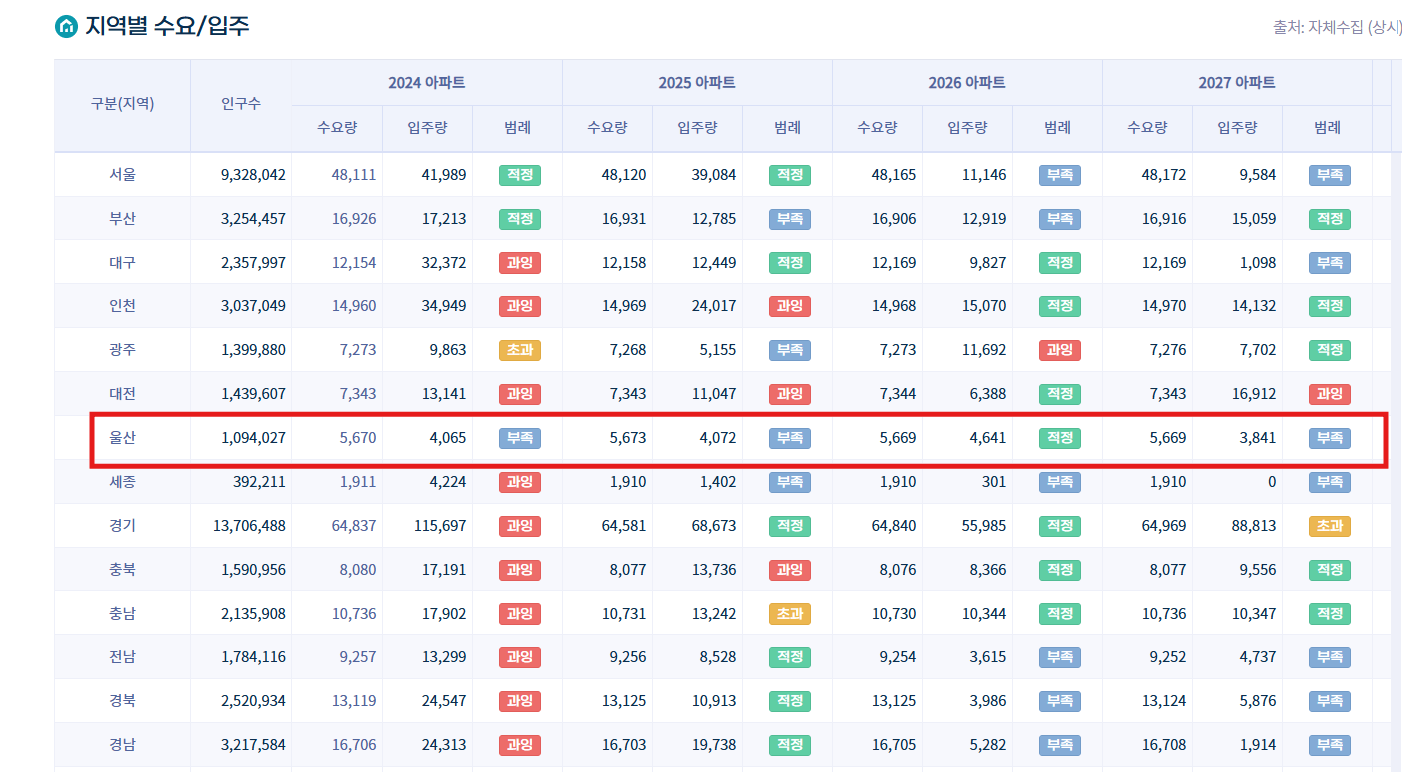Click 범례 header under 2026 아파트
Viewport: 1402px width, 772px height.
click(1057, 127)
